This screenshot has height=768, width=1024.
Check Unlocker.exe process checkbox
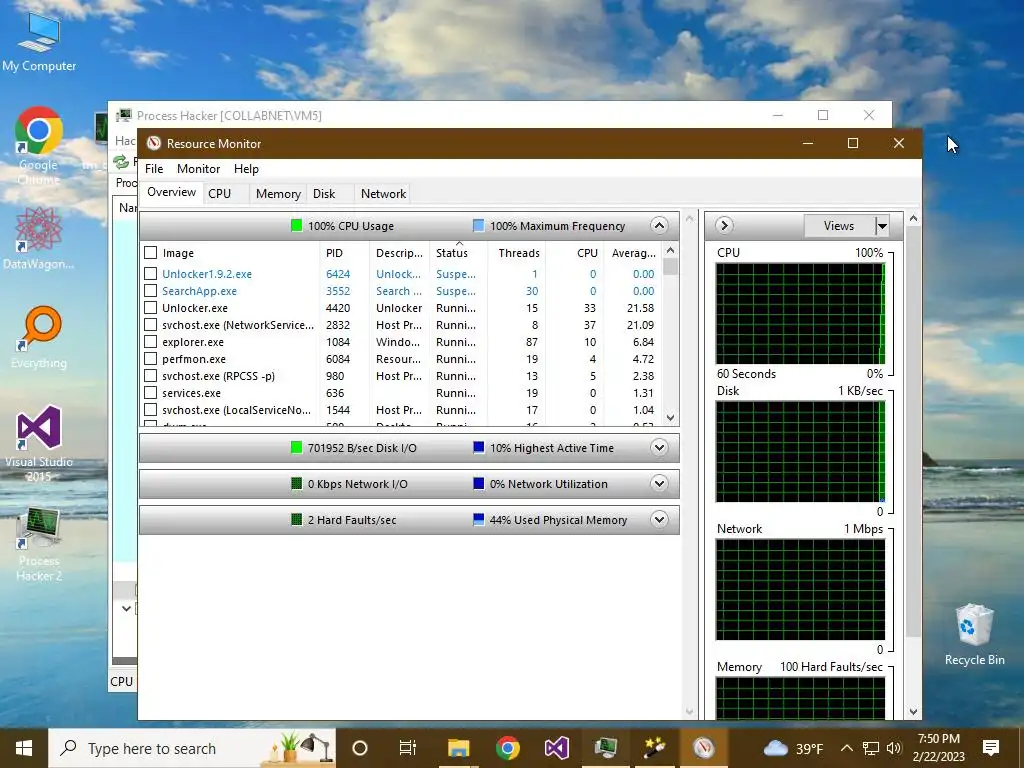pos(151,308)
